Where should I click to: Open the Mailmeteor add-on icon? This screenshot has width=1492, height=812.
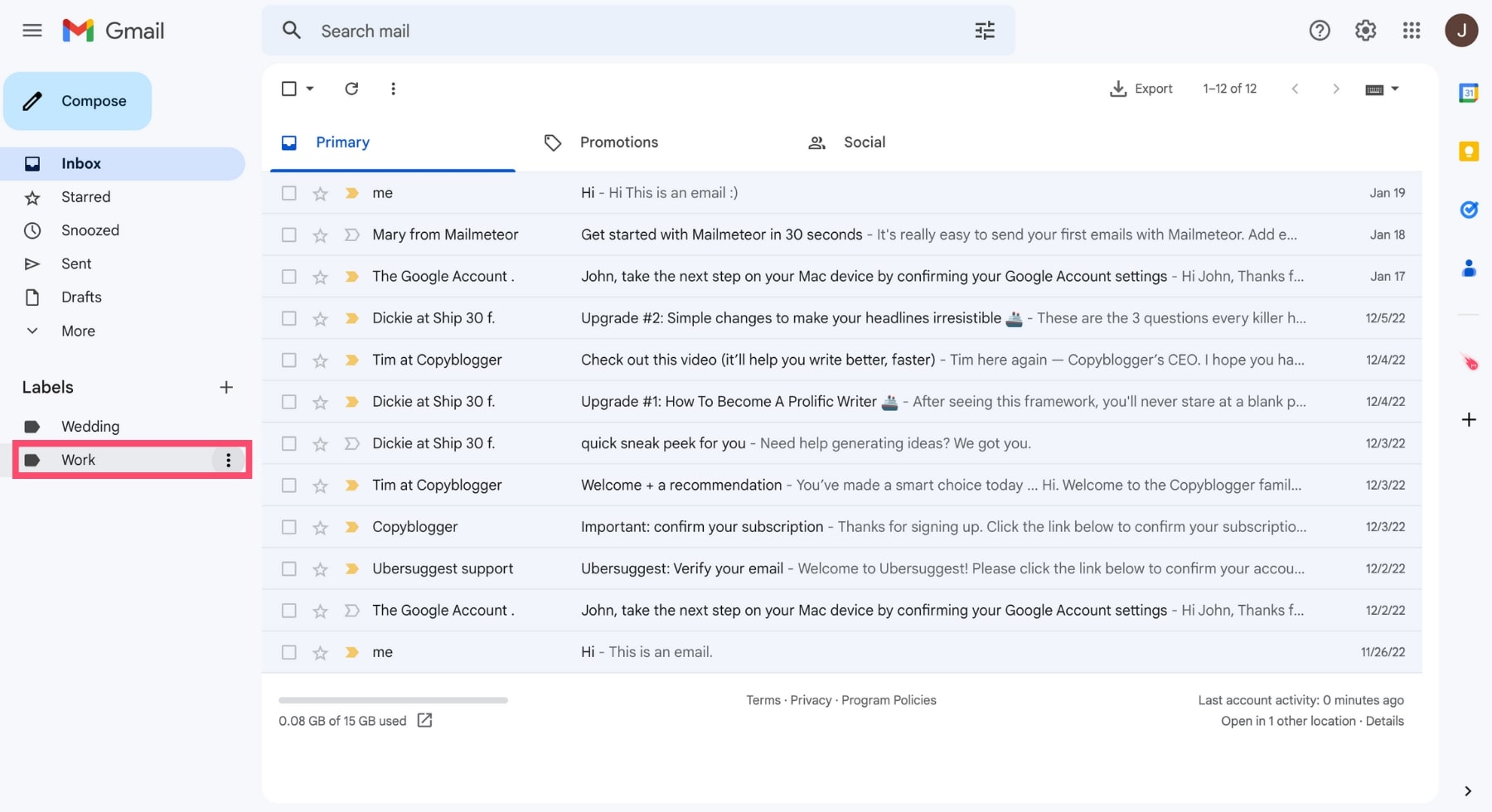(x=1469, y=362)
